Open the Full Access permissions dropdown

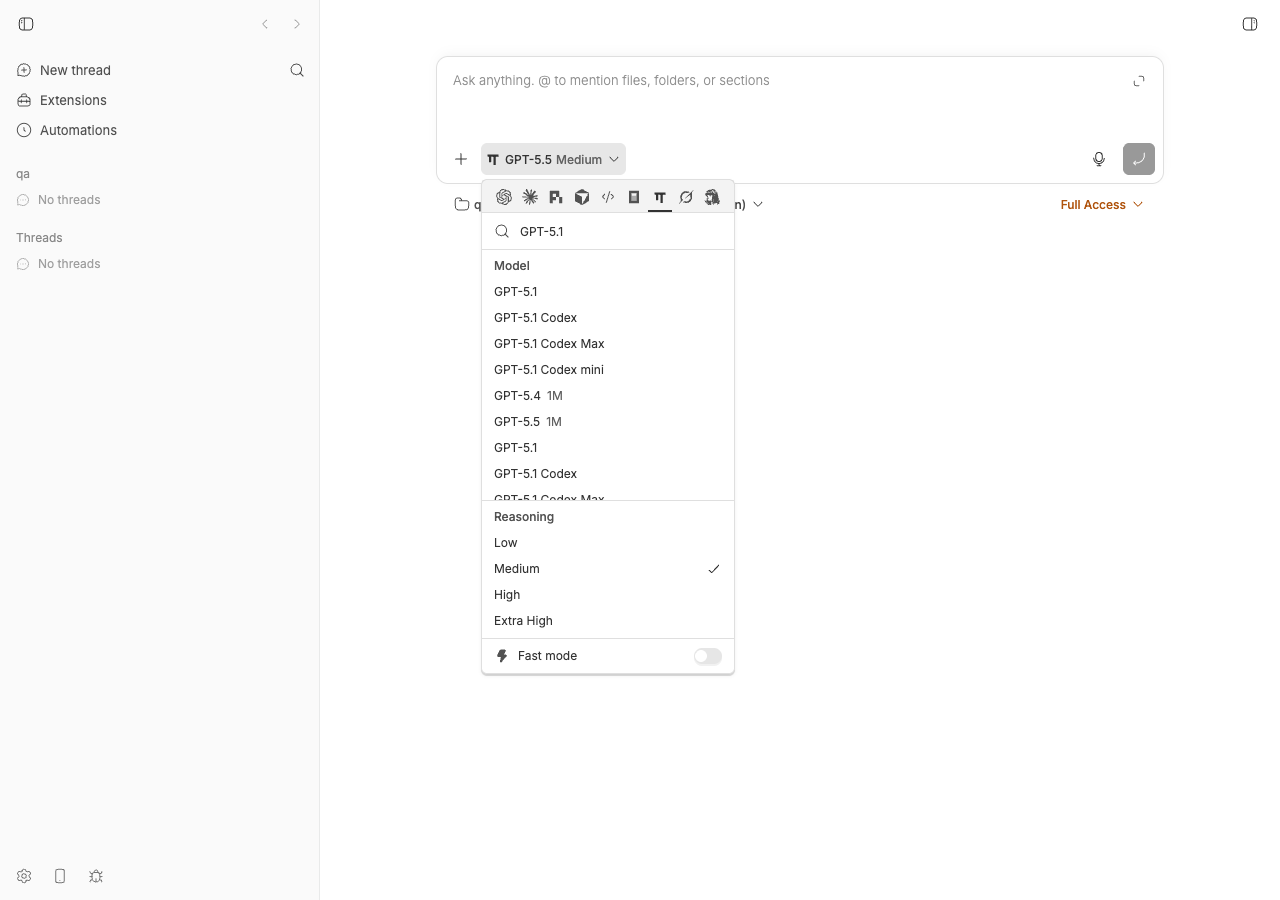(x=1101, y=204)
